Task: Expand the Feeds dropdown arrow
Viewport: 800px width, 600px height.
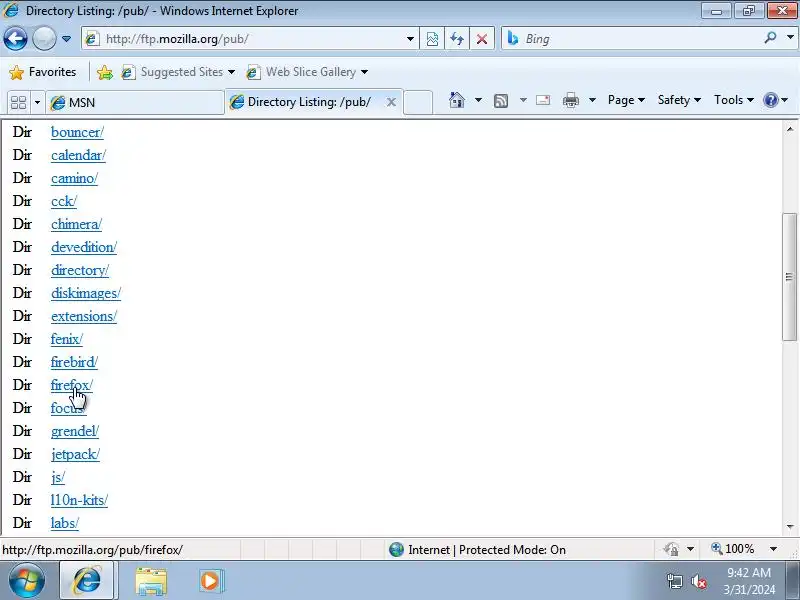Action: click(523, 100)
